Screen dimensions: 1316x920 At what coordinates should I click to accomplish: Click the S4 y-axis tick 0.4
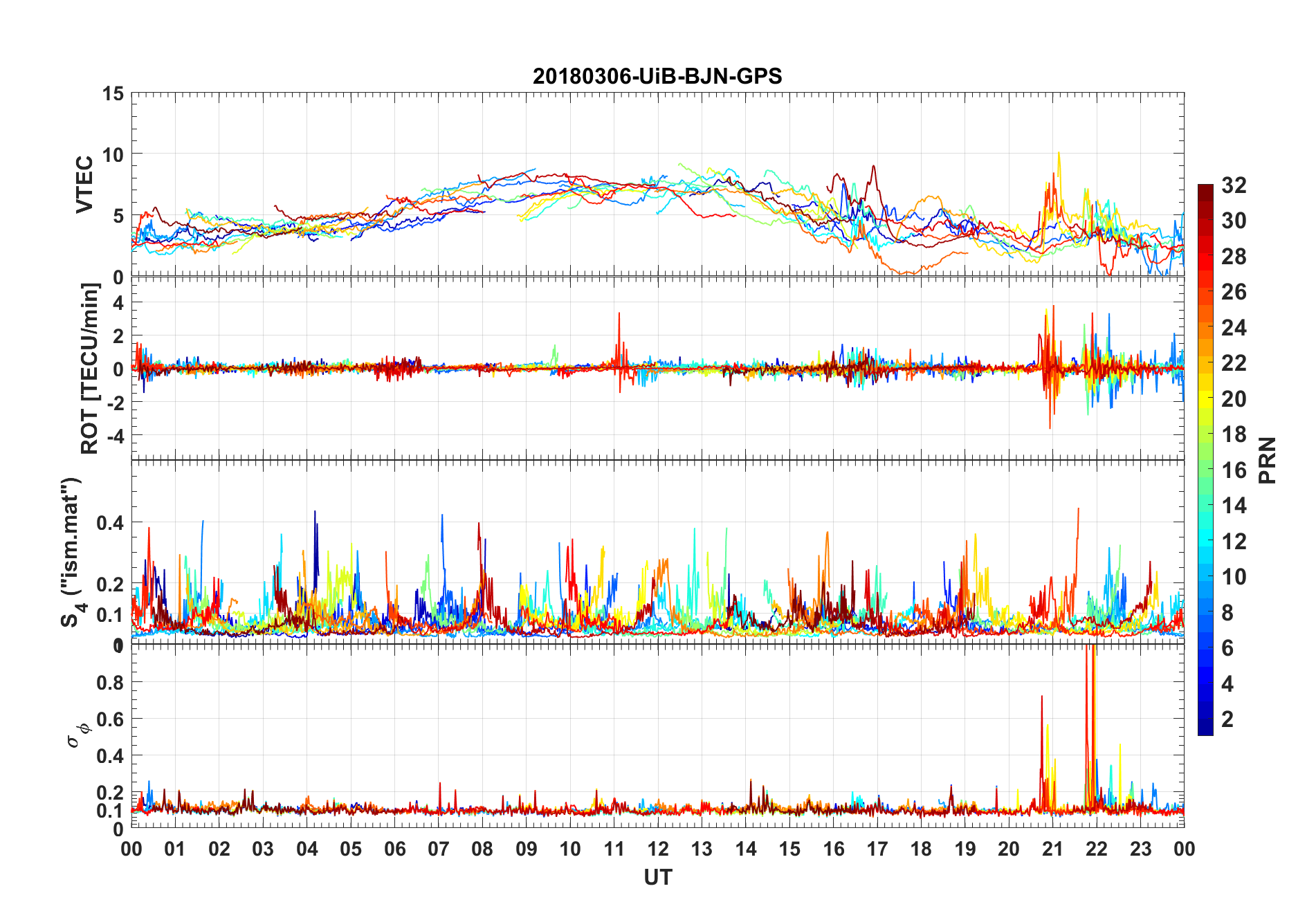(111, 523)
